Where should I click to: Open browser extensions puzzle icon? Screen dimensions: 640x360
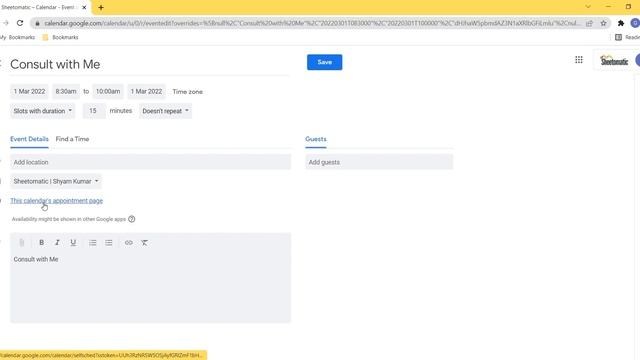621,23
